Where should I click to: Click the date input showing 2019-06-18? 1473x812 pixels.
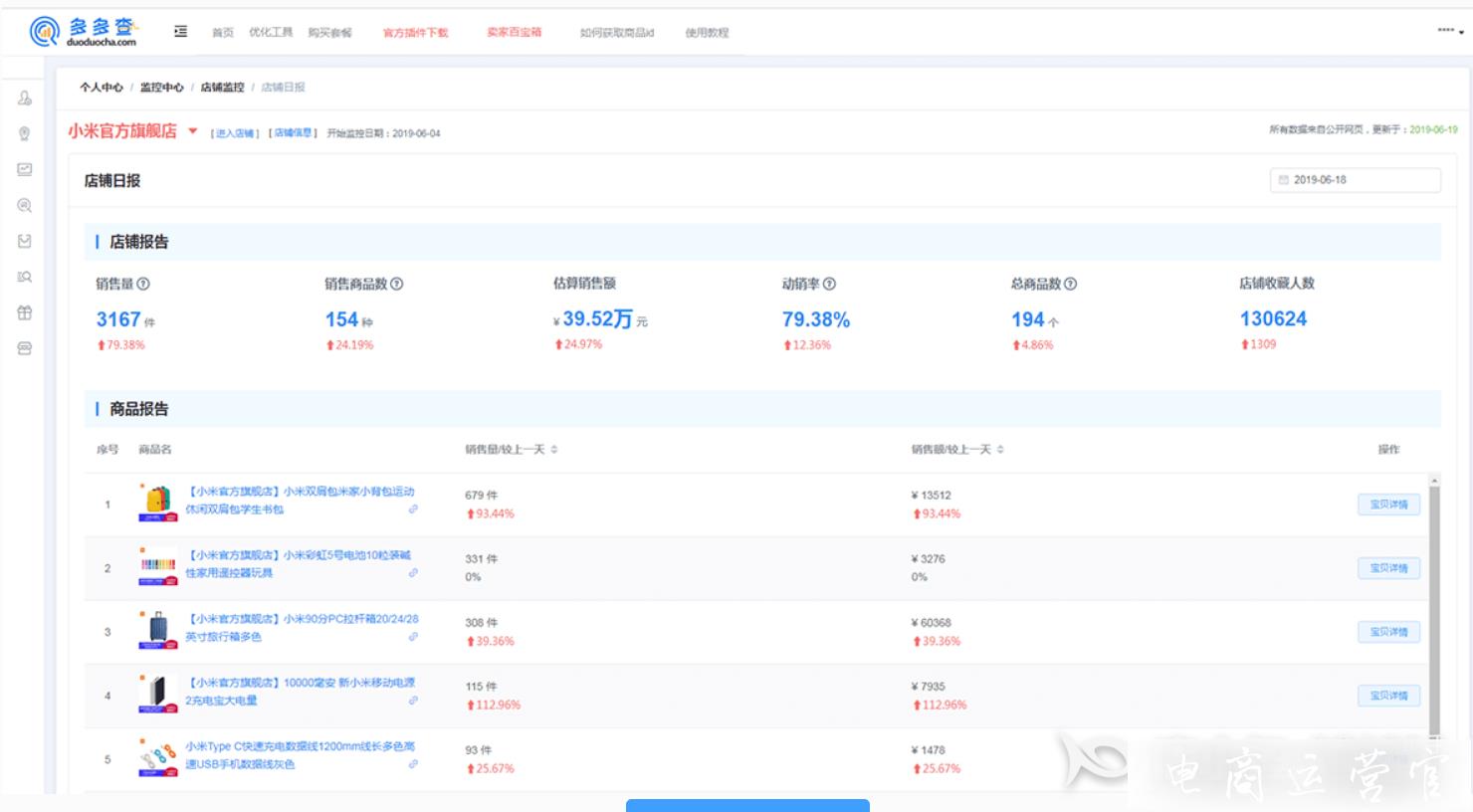click(1356, 180)
